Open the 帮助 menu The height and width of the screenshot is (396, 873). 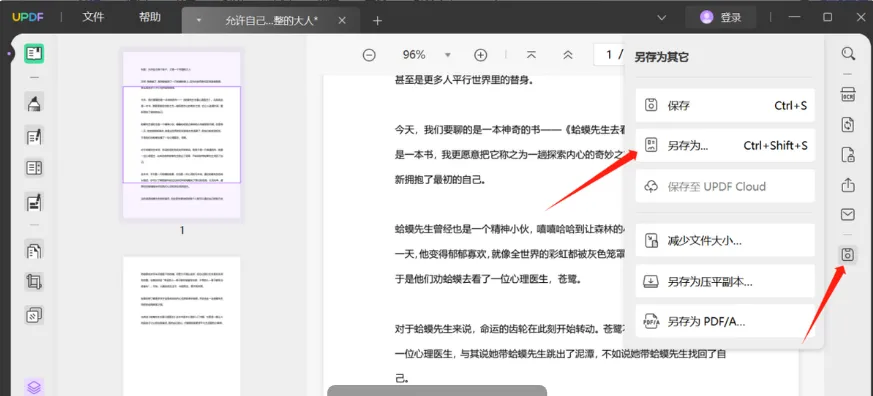pos(150,17)
